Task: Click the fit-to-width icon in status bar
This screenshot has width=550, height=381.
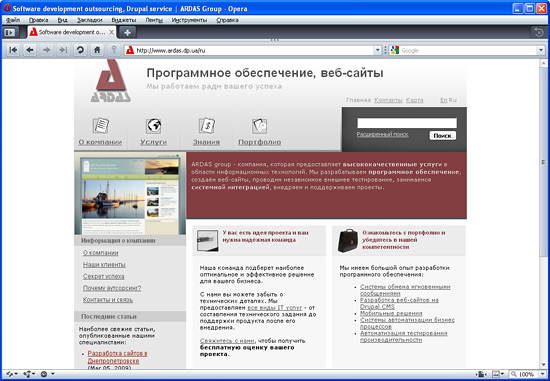Action: coord(481,374)
